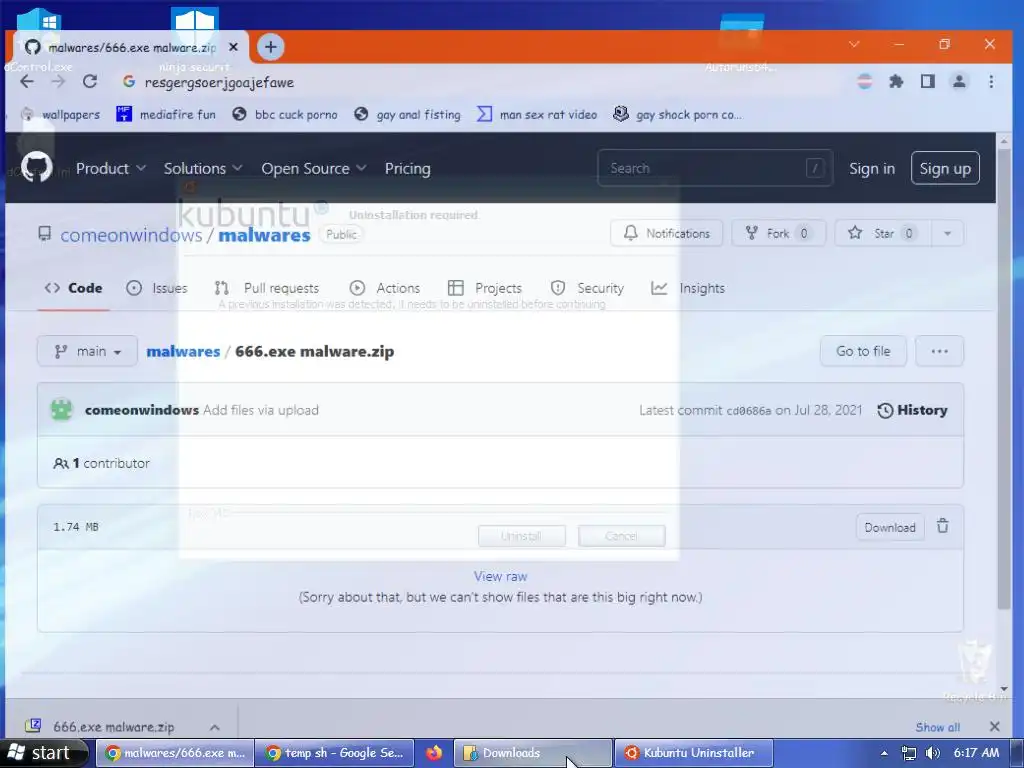The width and height of the screenshot is (1024, 768).
Task: Expand the download item chevron menu
Action: (x=214, y=727)
